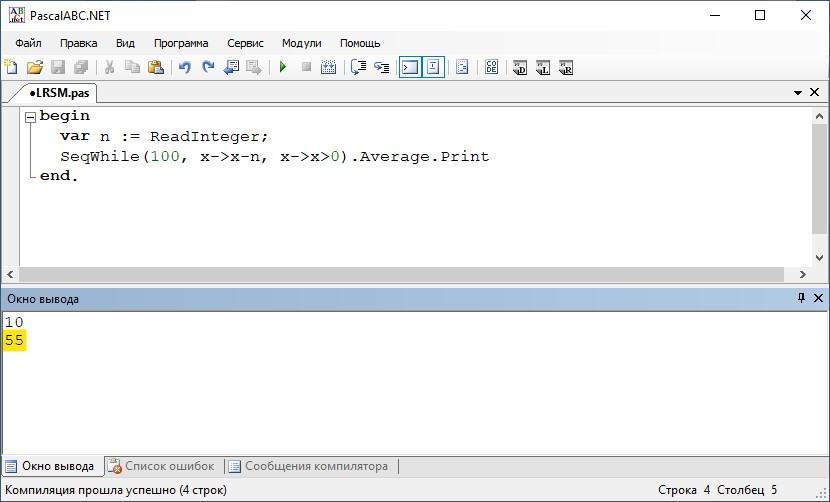The height and width of the screenshot is (502, 830).
Task: Open the Правка menu
Action: 78,43
